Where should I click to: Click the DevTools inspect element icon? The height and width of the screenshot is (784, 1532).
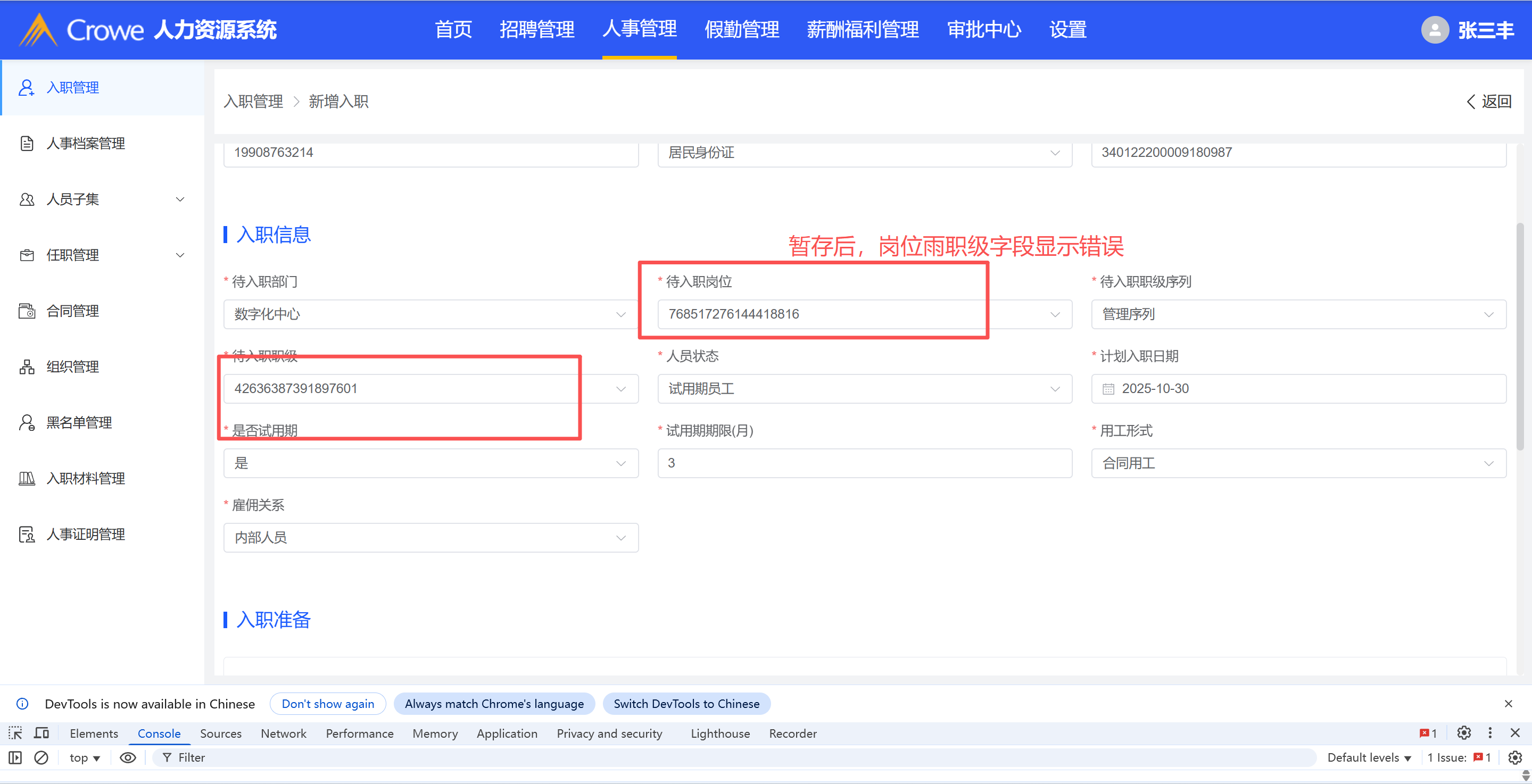click(x=15, y=733)
